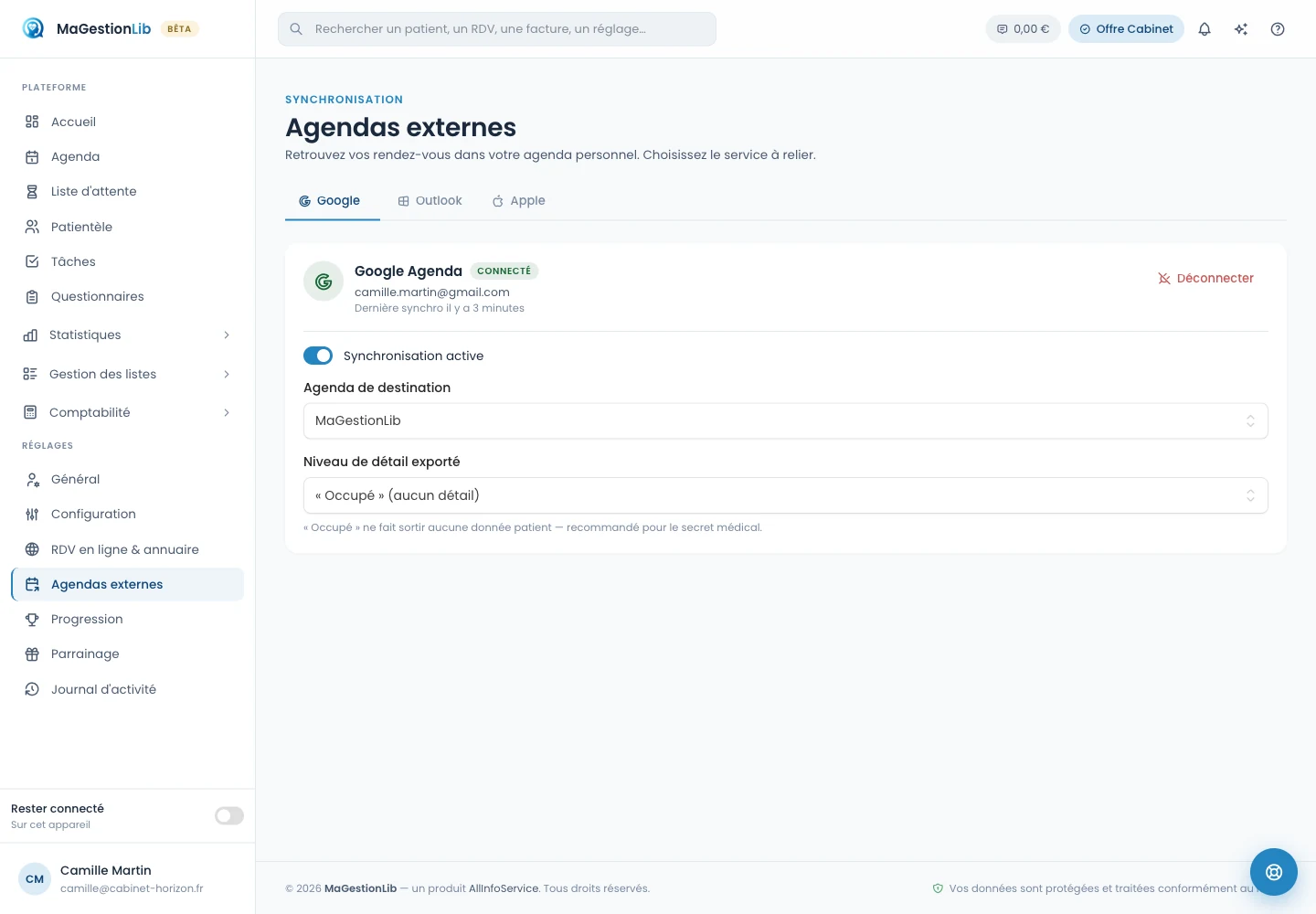Screen dimensions: 1316x914
Task: Click the Agenda calendar icon
Action: point(32,157)
